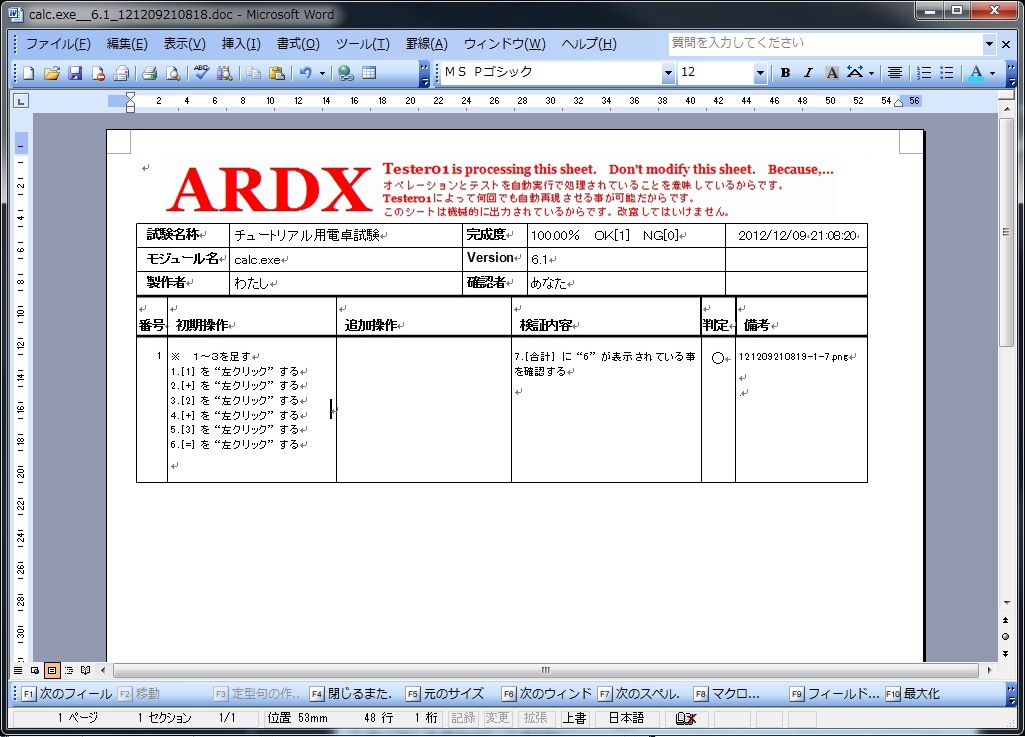Expand the Standard toolbar options
The width and height of the screenshot is (1025, 737).
424,73
